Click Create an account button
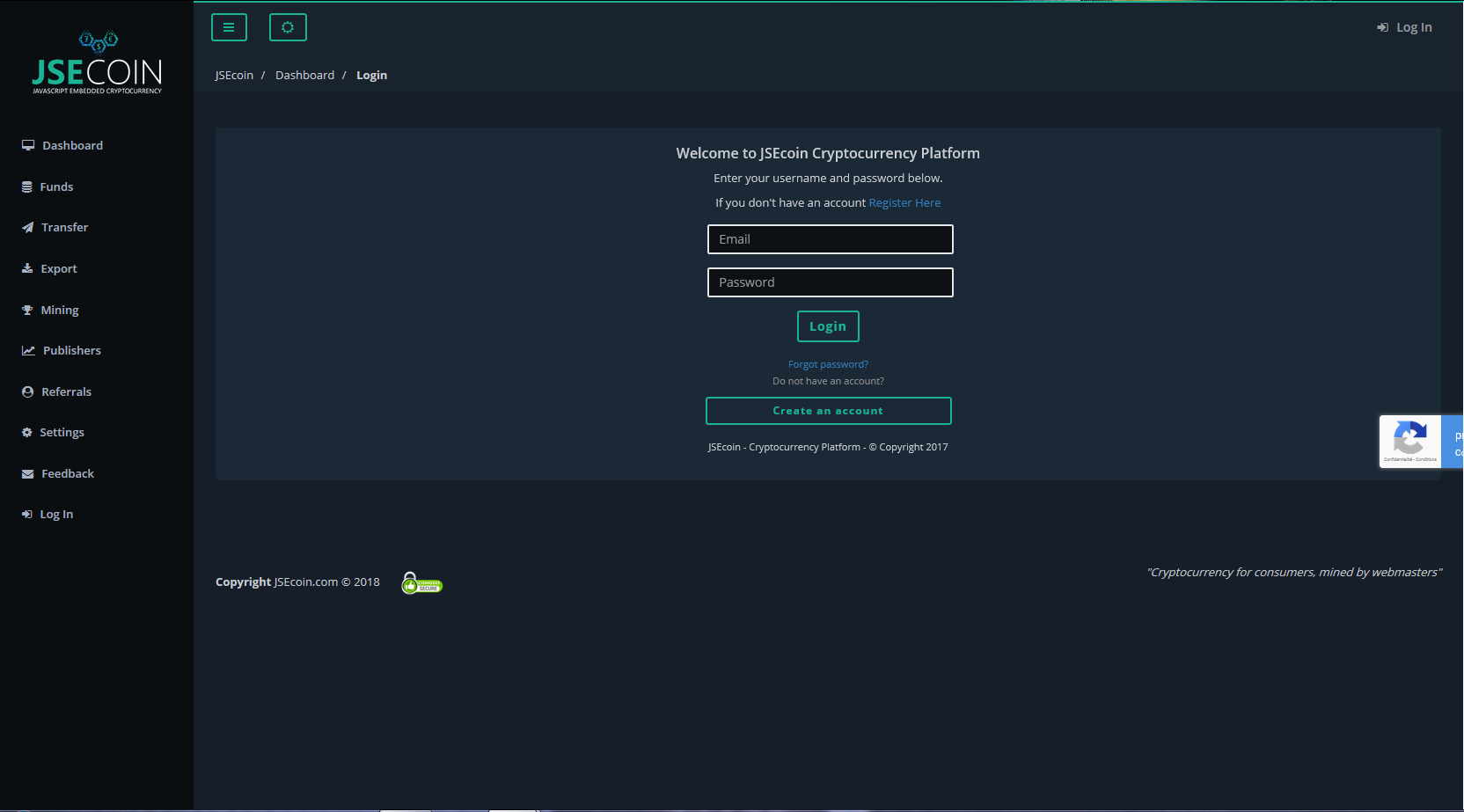Image resolution: width=1464 pixels, height=812 pixels. (x=828, y=411)
